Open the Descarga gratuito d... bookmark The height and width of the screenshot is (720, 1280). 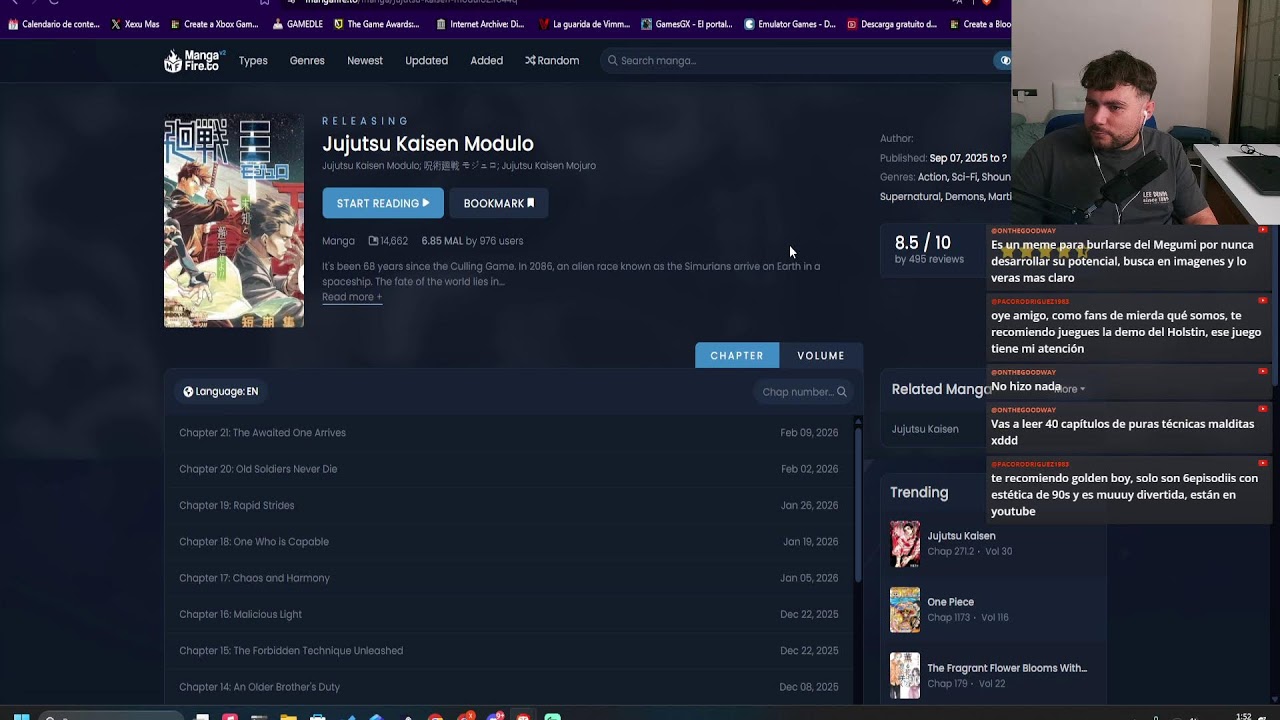pyautogui.click(x=892, y=24)
